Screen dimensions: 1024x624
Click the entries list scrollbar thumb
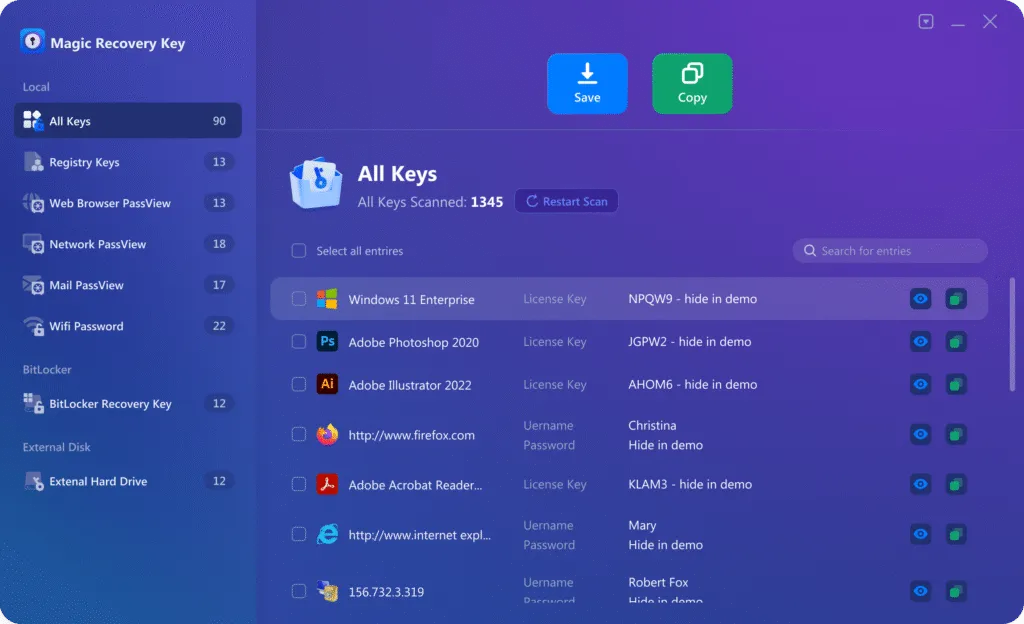(1012, 335)
